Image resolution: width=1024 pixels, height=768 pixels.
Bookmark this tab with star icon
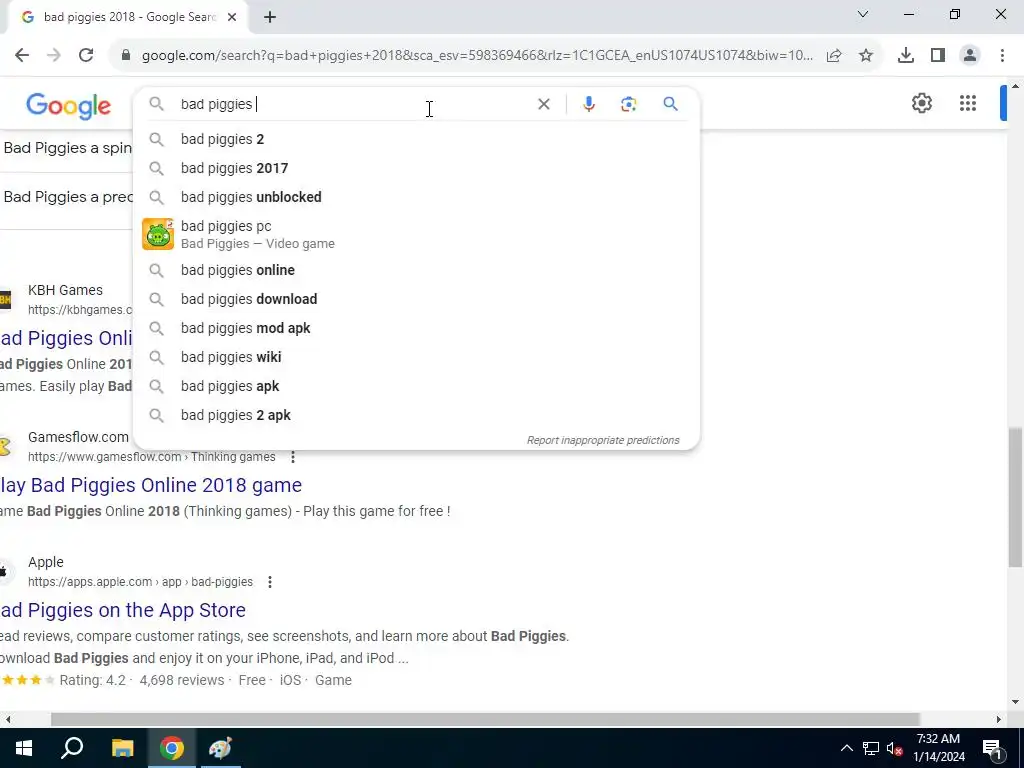coord(866,56)
